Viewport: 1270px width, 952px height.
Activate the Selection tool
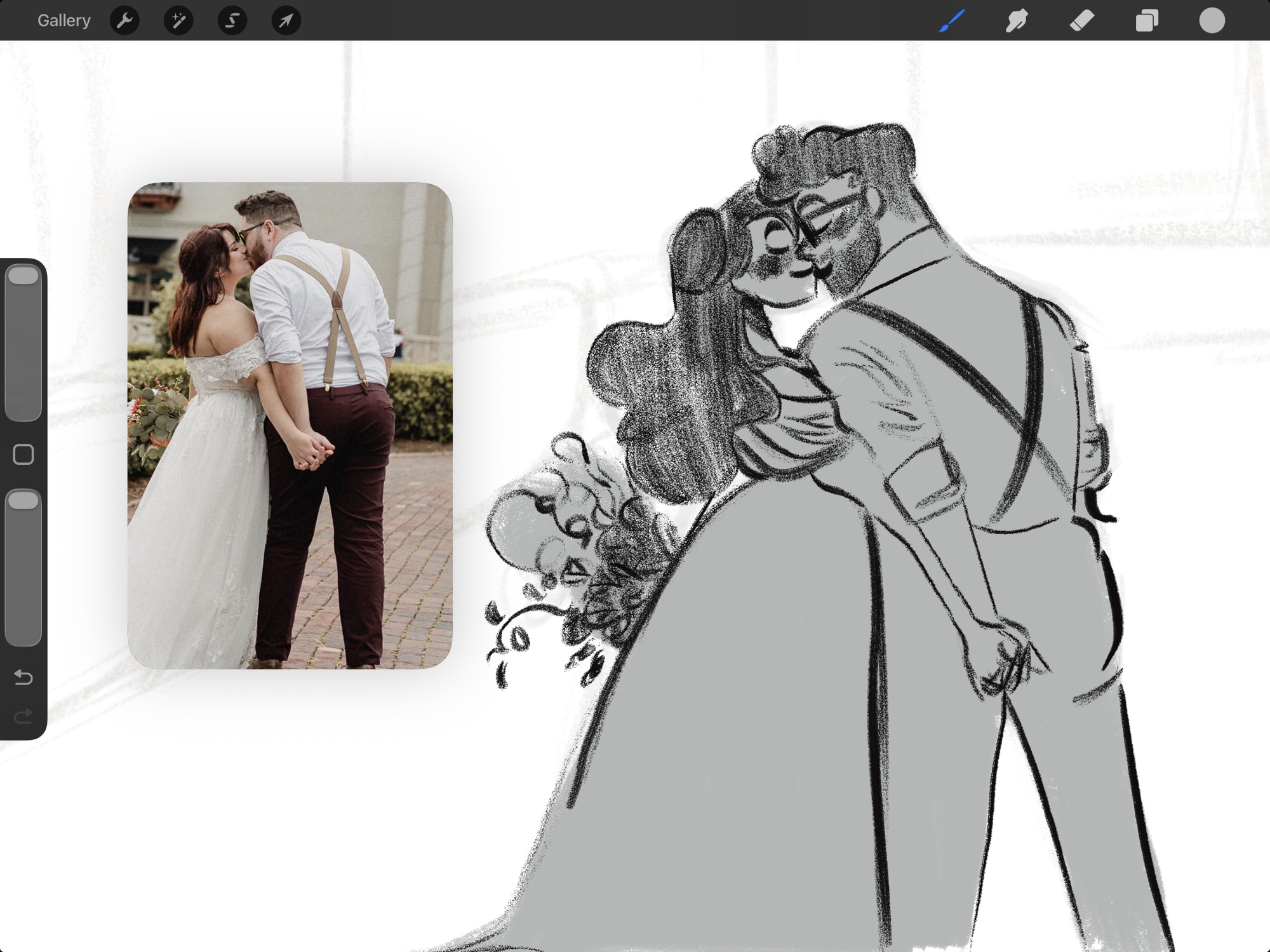pos(232,20)
